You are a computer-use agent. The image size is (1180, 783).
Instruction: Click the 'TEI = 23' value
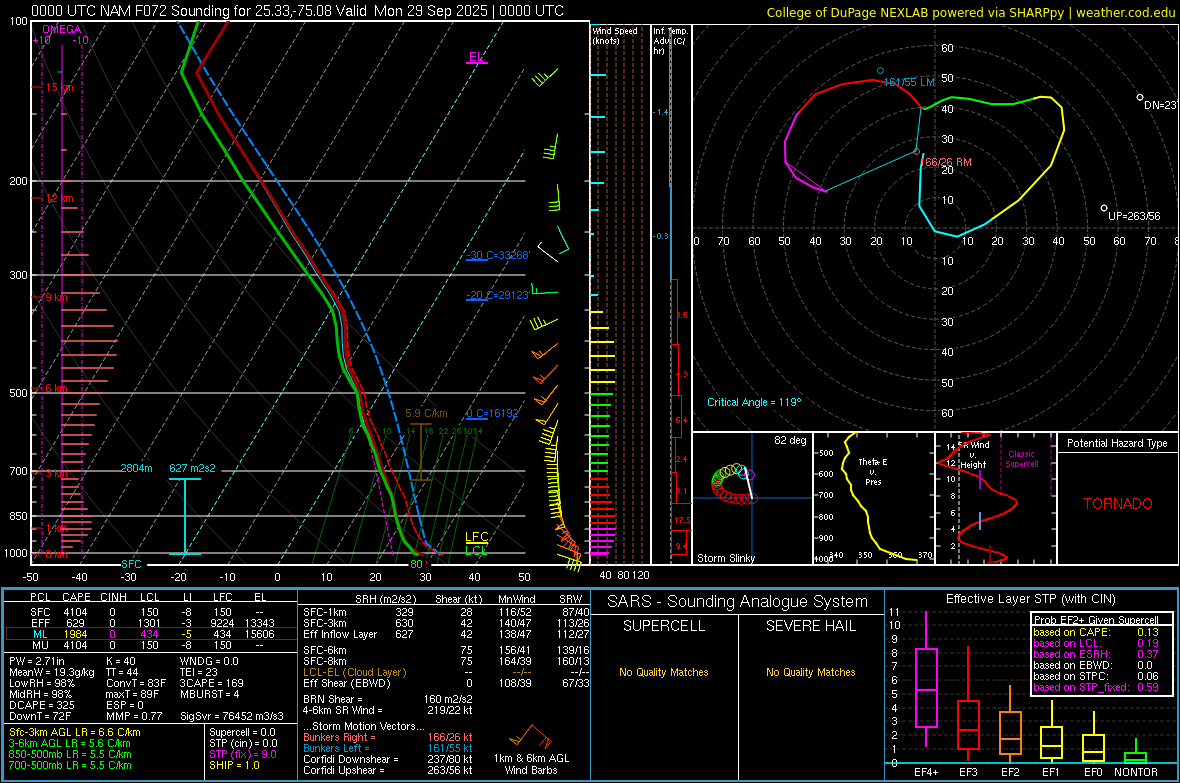click(x=199, y=672)
